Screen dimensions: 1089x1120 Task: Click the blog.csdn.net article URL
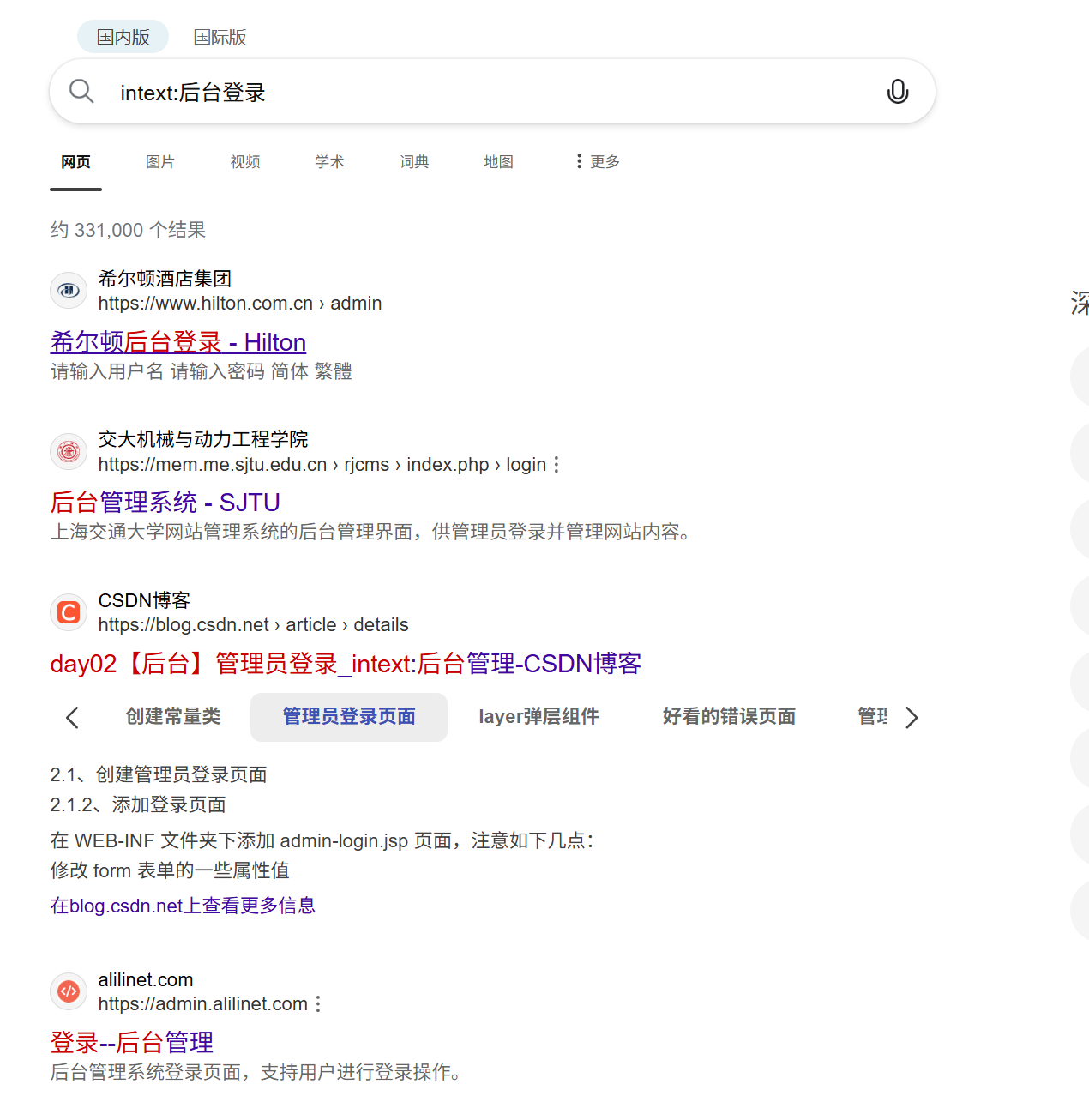tap(254, 625)
